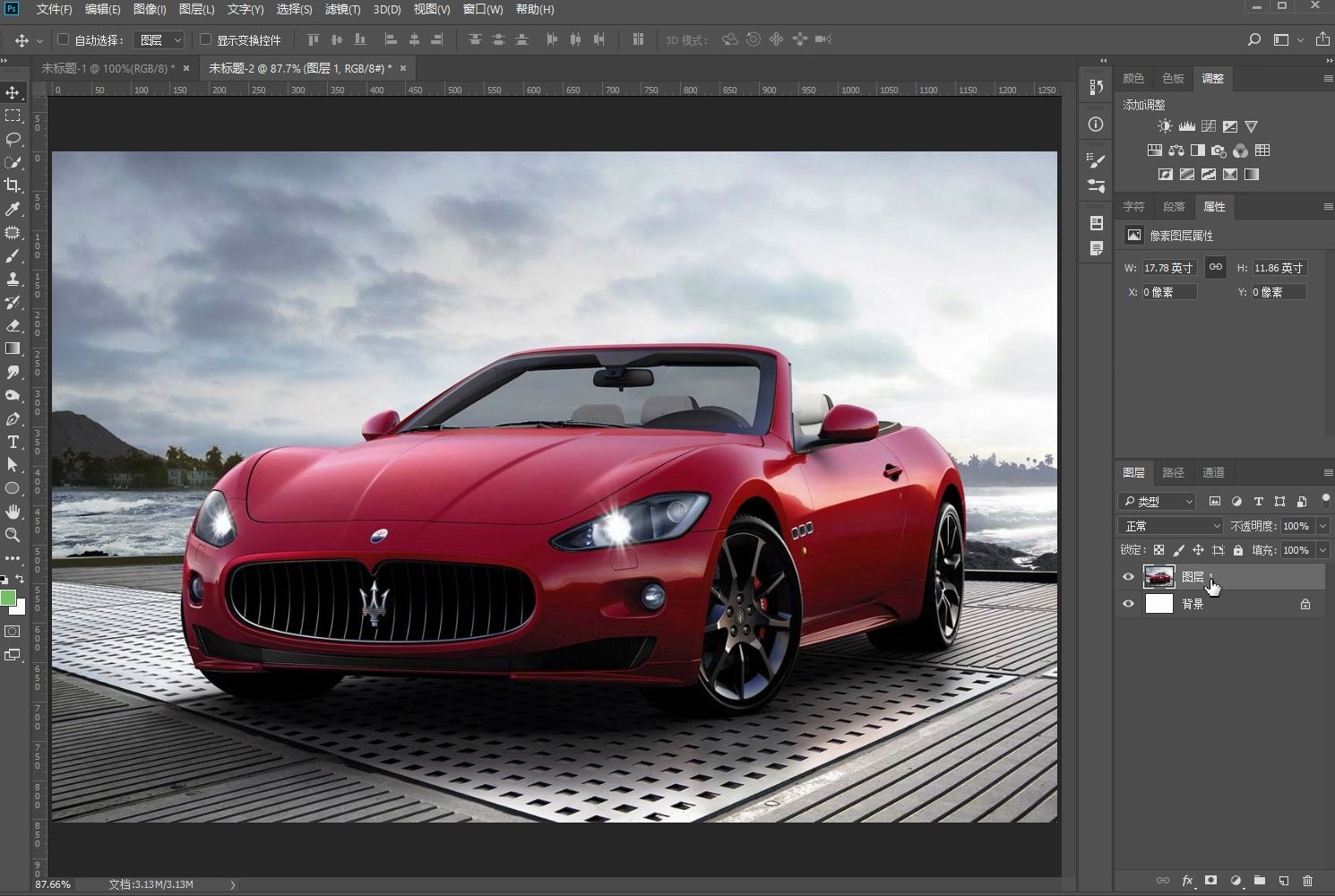
Task: Switch to the 通道 panel tab
Action: pos(1213,472)
